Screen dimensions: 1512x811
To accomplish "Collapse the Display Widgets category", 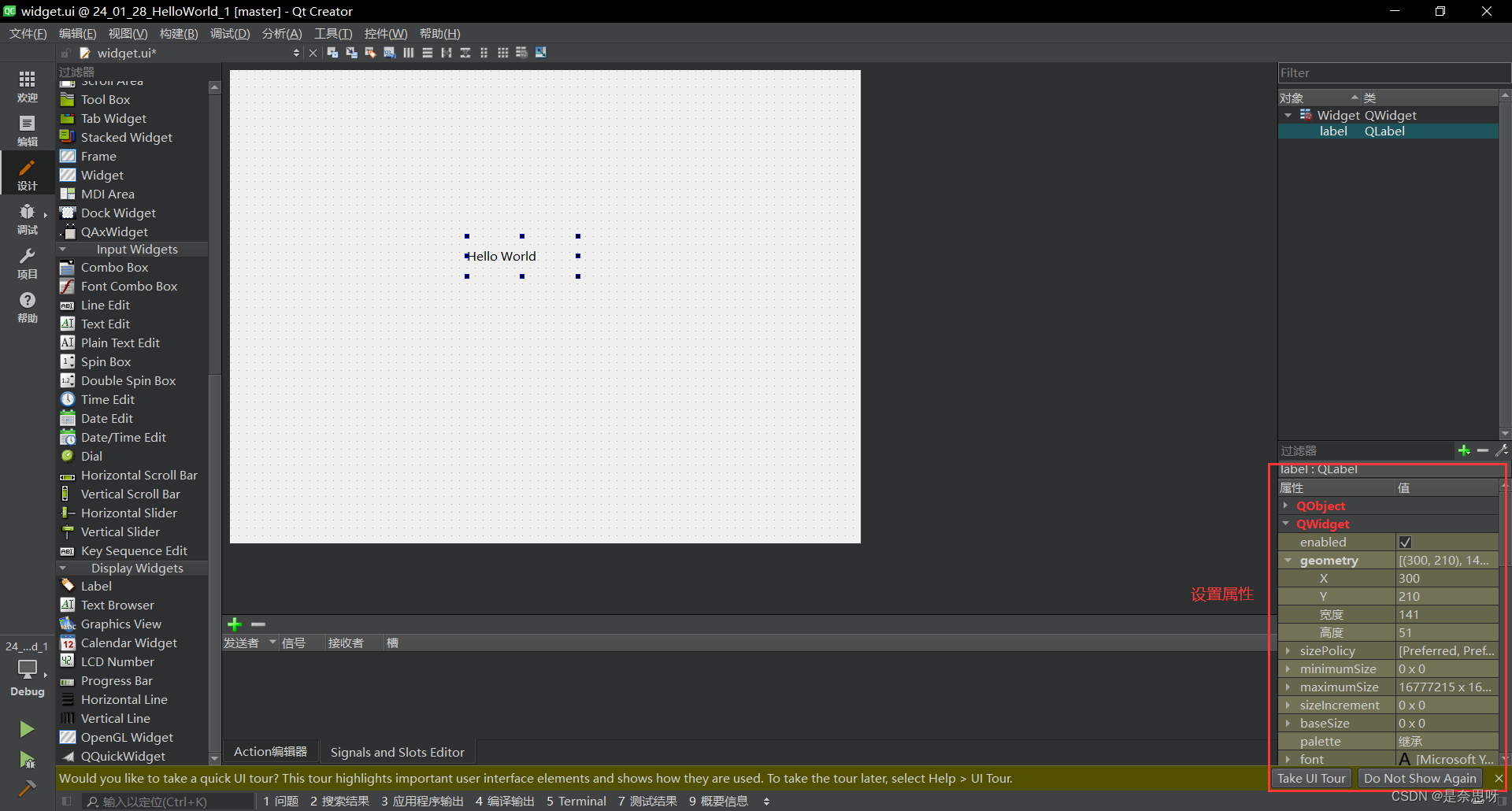I will coord(64,568).
